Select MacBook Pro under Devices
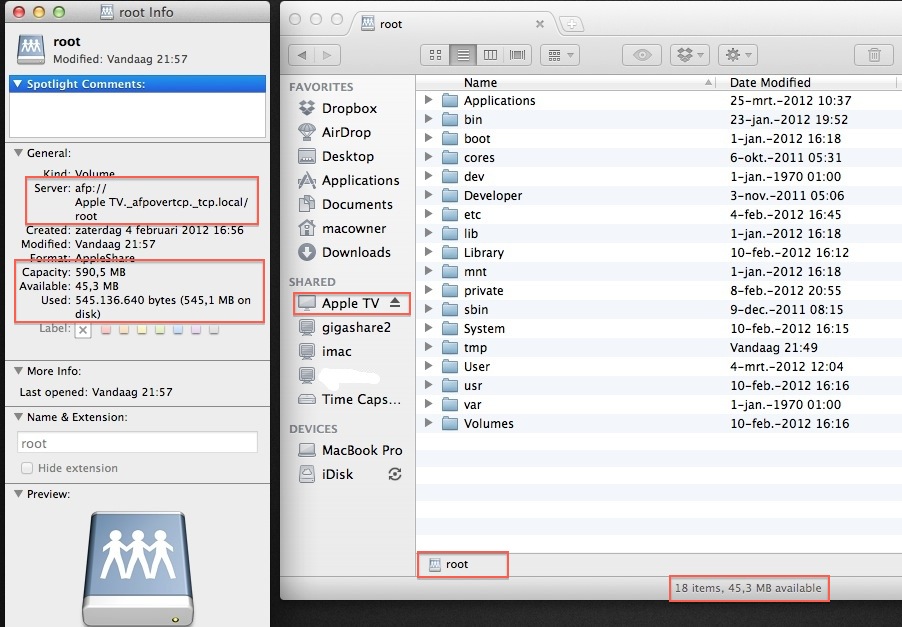The image size is (902, 627). pyautogui.click(x=350, y=450)
